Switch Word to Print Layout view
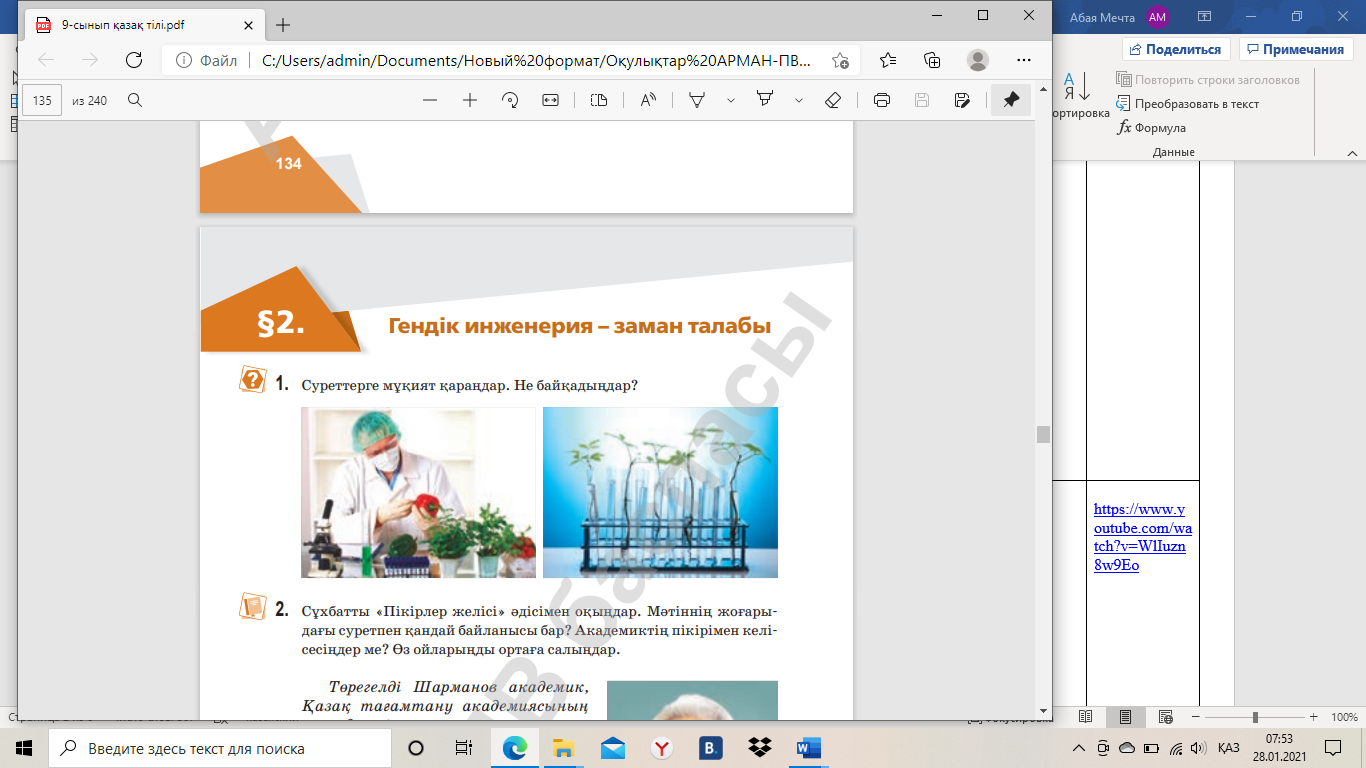The width and height of the screenshot is (1366, 768). click(1126, 717)
